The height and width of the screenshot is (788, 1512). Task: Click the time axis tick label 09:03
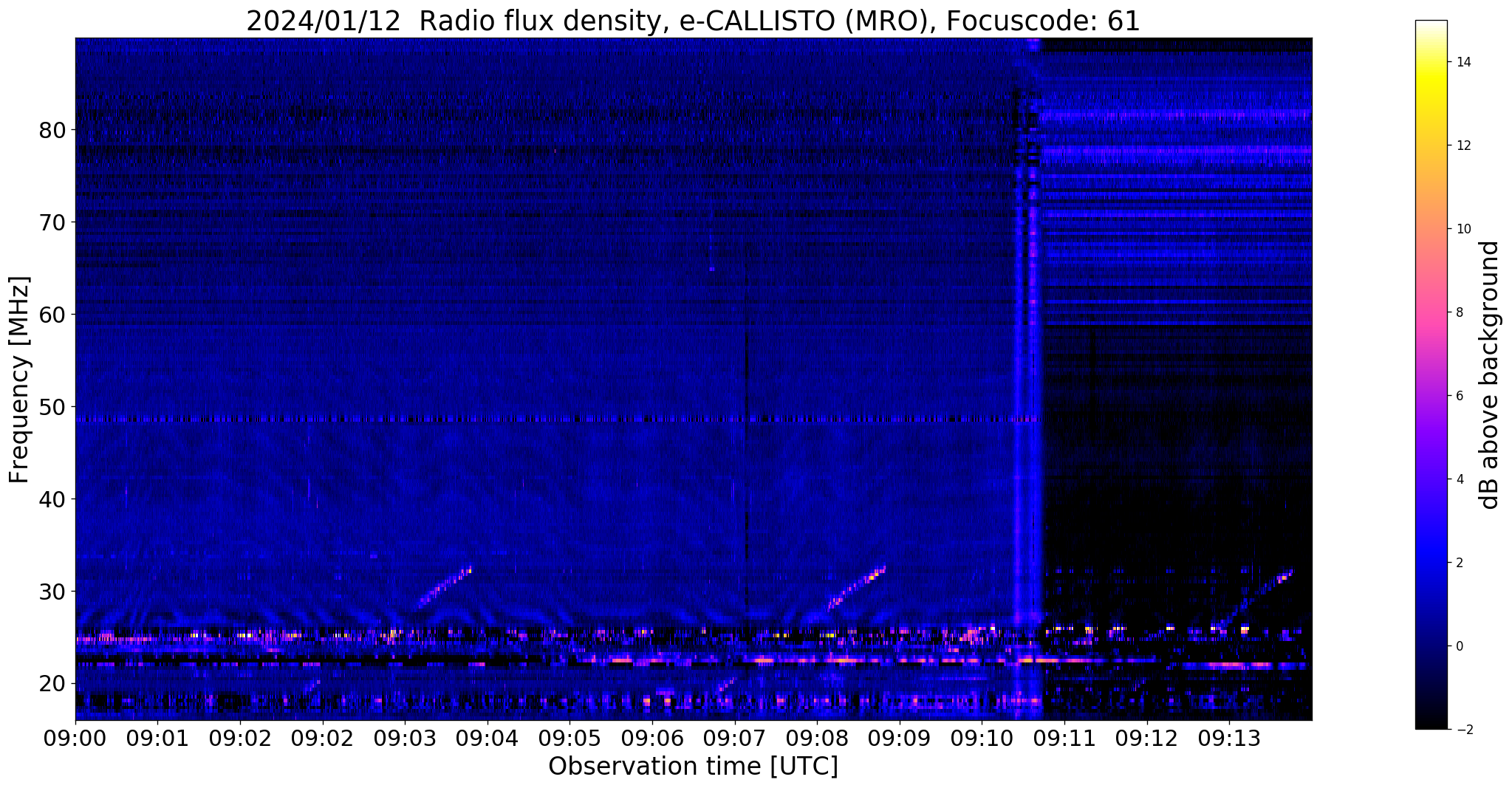pos(405,738)
